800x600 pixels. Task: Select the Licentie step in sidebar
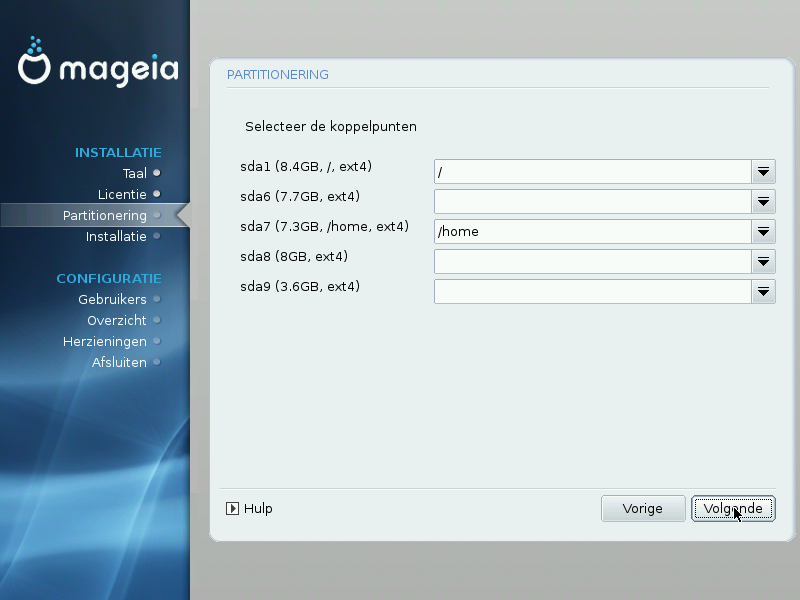pyautogui.click(x=122, y=194)
